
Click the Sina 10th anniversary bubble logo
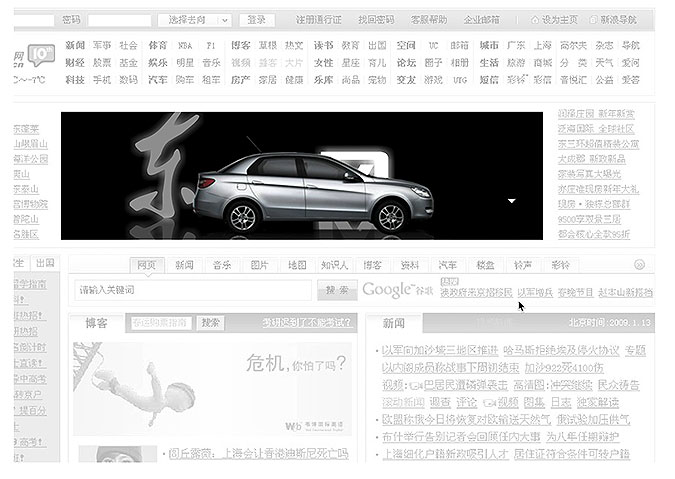(x=41, y=55)
